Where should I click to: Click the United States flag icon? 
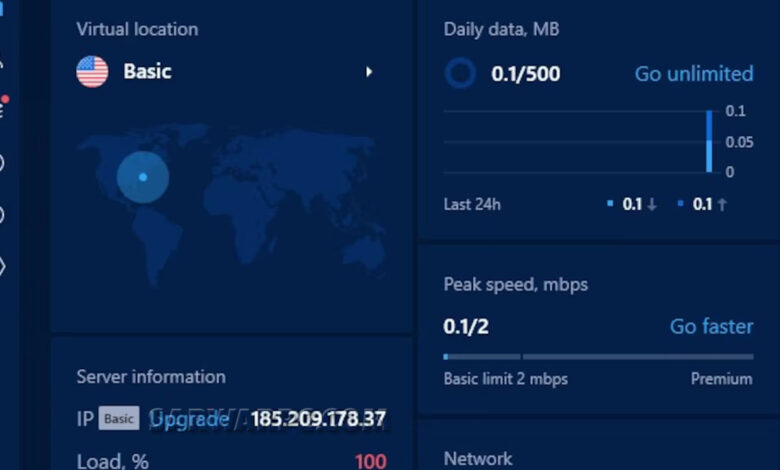tap(93, 72)
